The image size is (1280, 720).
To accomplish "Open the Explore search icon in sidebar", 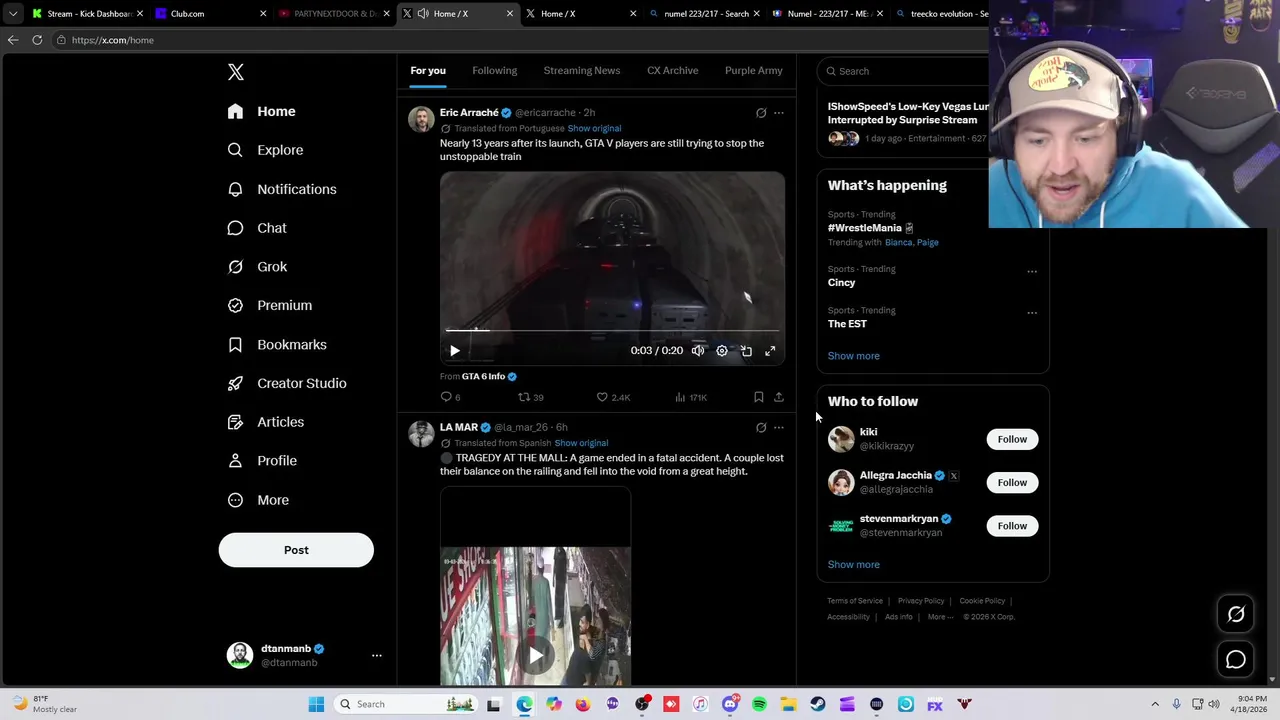I will coord(235,150).
